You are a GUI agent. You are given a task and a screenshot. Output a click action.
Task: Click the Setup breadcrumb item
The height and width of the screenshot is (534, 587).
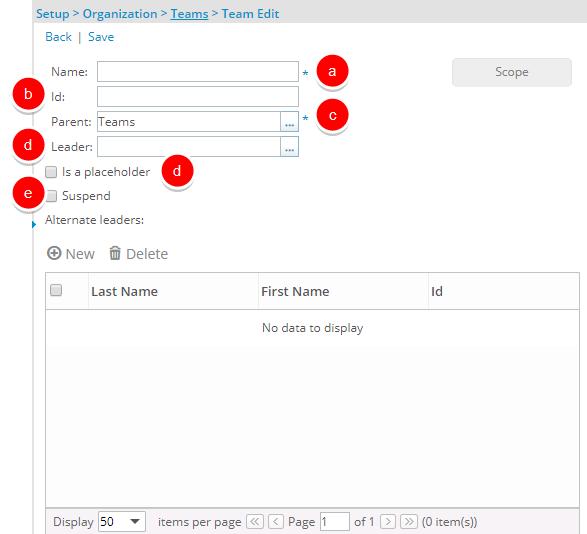[52, 14]
